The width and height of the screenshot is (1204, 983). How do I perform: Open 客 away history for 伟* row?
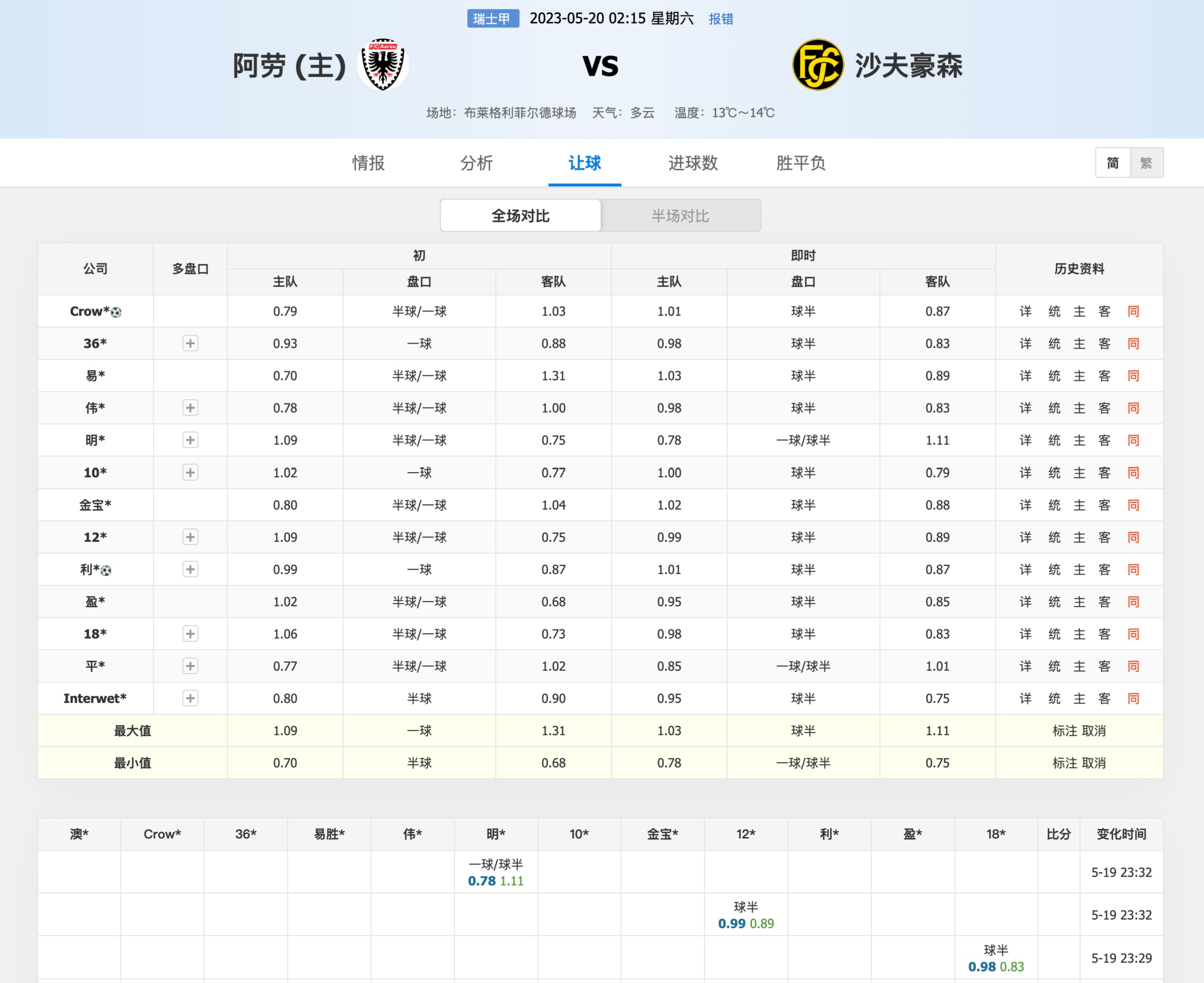pyautogui.click(x=1104, y=408)
